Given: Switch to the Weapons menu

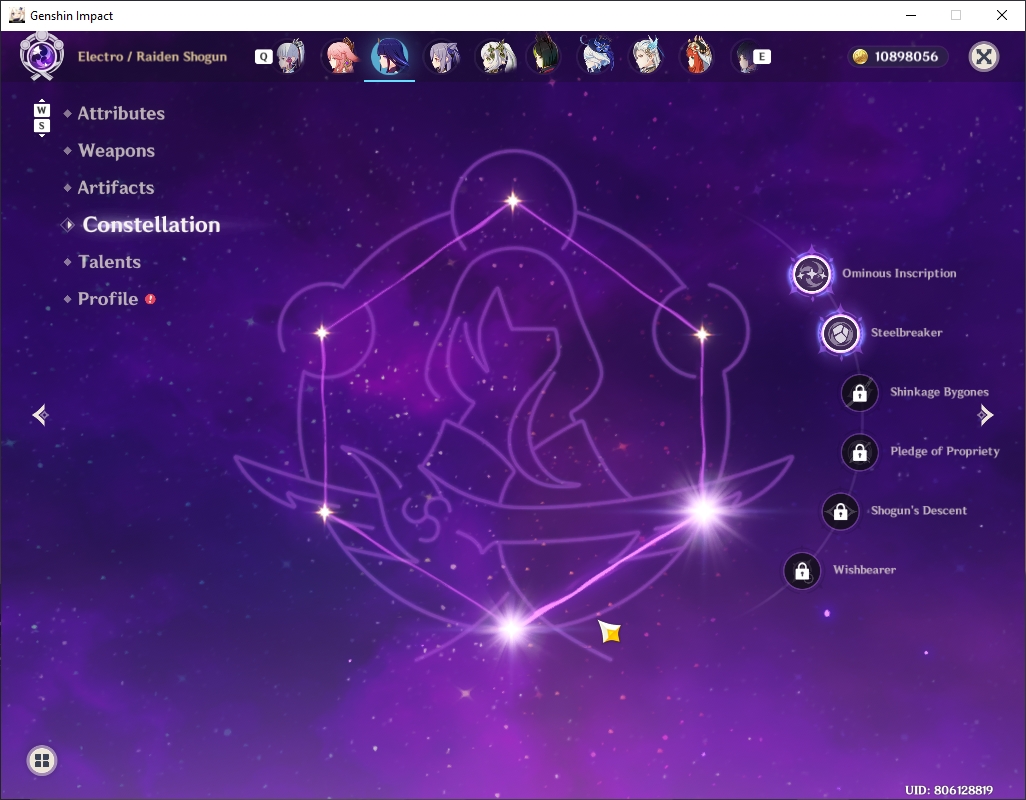Looking at the screenshot, I should click(x=116, y=150).
